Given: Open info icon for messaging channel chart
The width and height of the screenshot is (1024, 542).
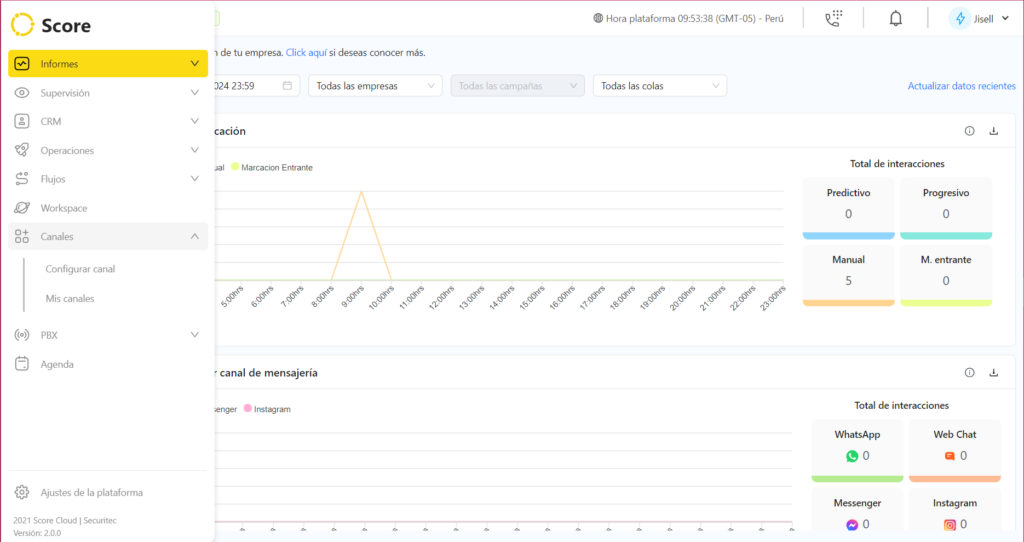Looking at the screenshot, I should click(969, 372).
